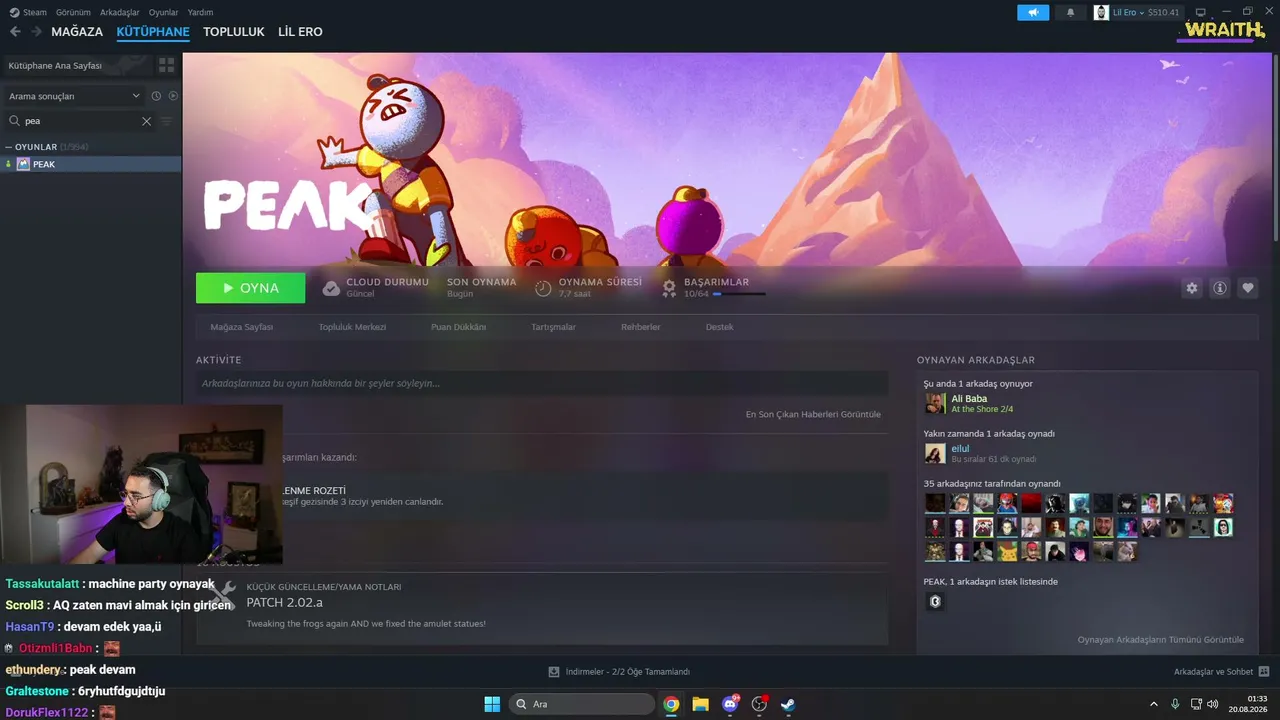1280x720 pixels.
Task: Clear the search text with the X
Action: [146, 121]
